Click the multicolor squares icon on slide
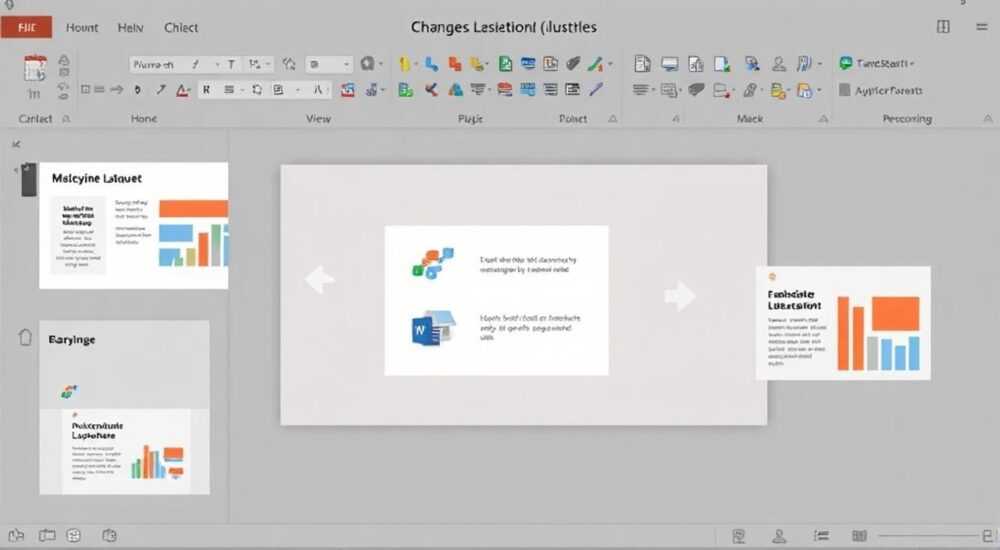The height and width of the screenshot is (550, 1000). 433,263
